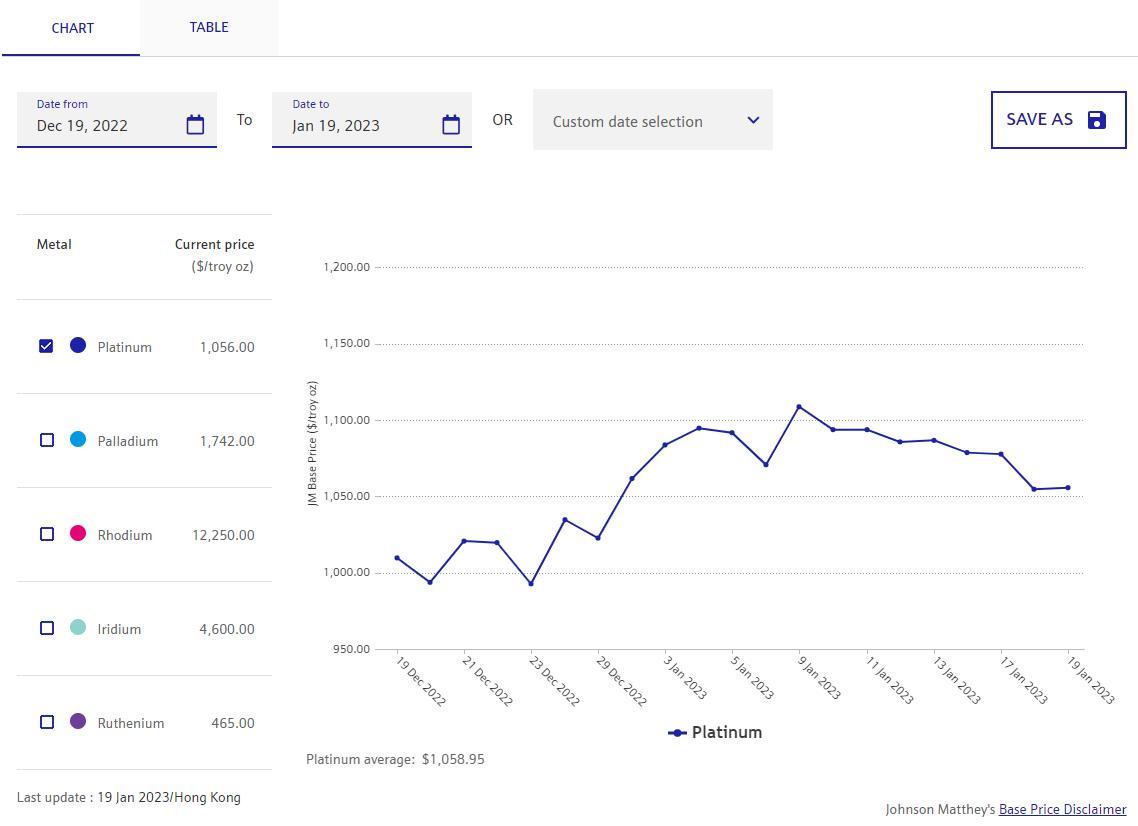Click the Date from input field
Viewport: 1138px width, 826px height.
point(105,125)
